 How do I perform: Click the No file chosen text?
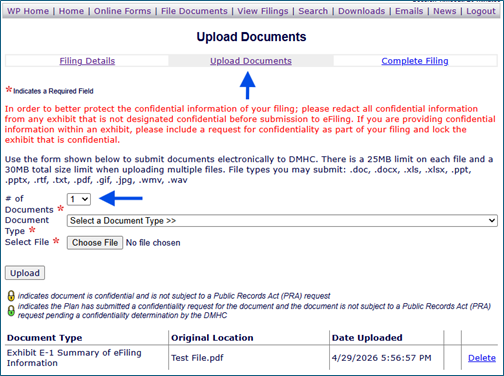pyautogui.click(x=153, y=243)
